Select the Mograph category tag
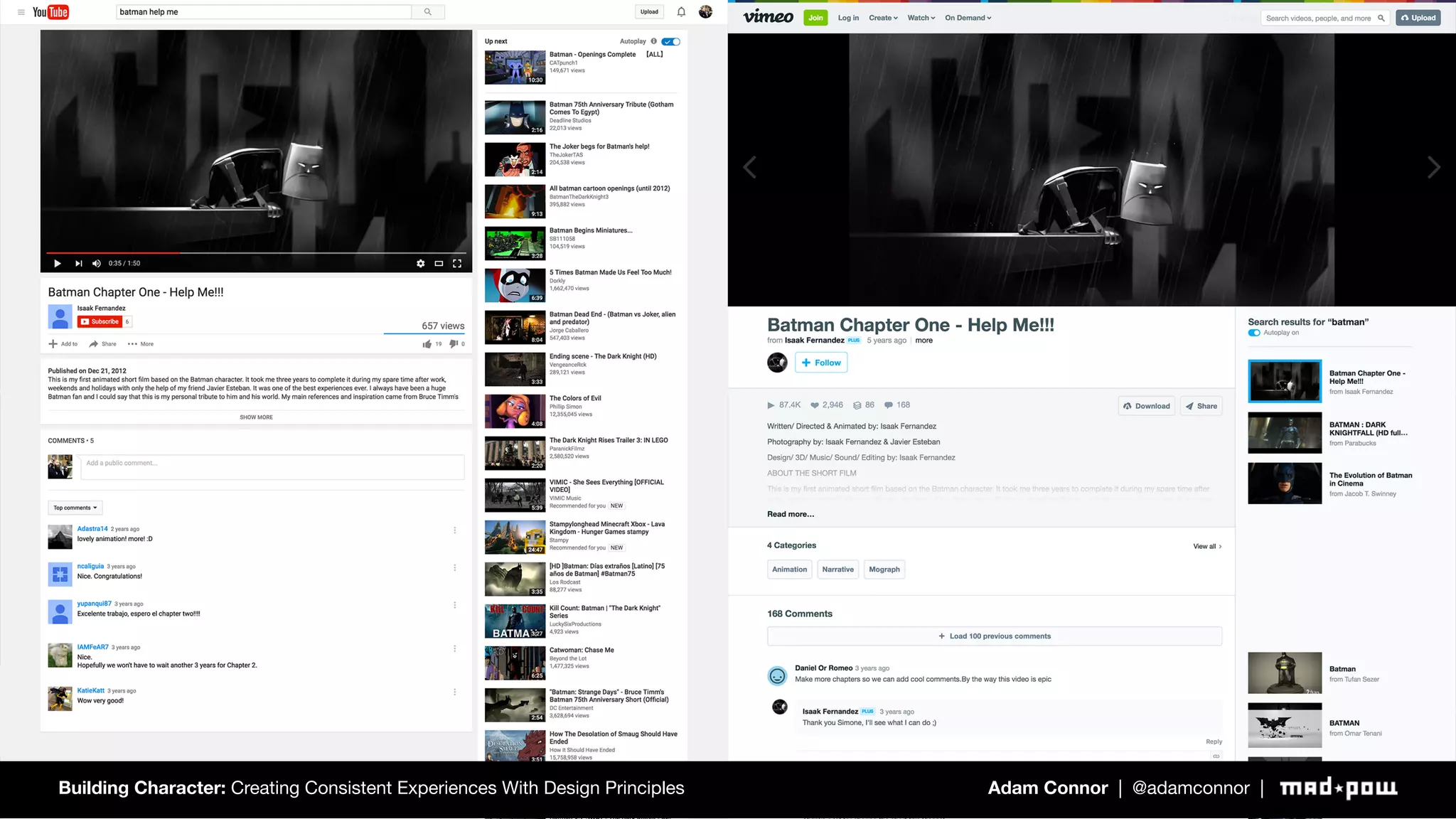 884,569
